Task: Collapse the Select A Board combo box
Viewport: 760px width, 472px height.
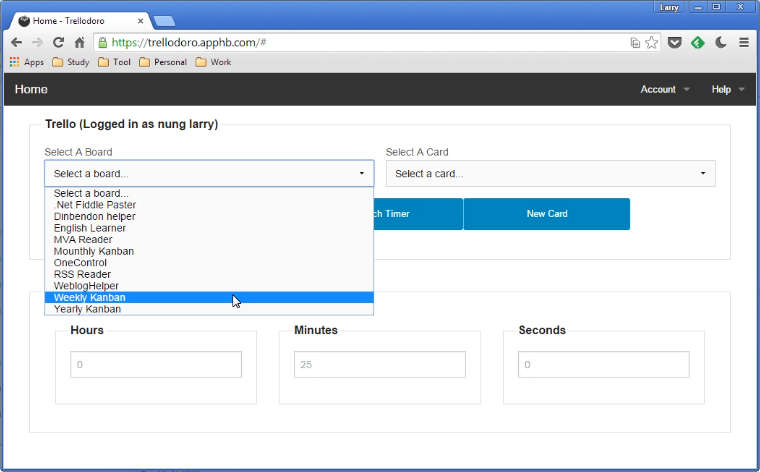Action: point(209,173)
